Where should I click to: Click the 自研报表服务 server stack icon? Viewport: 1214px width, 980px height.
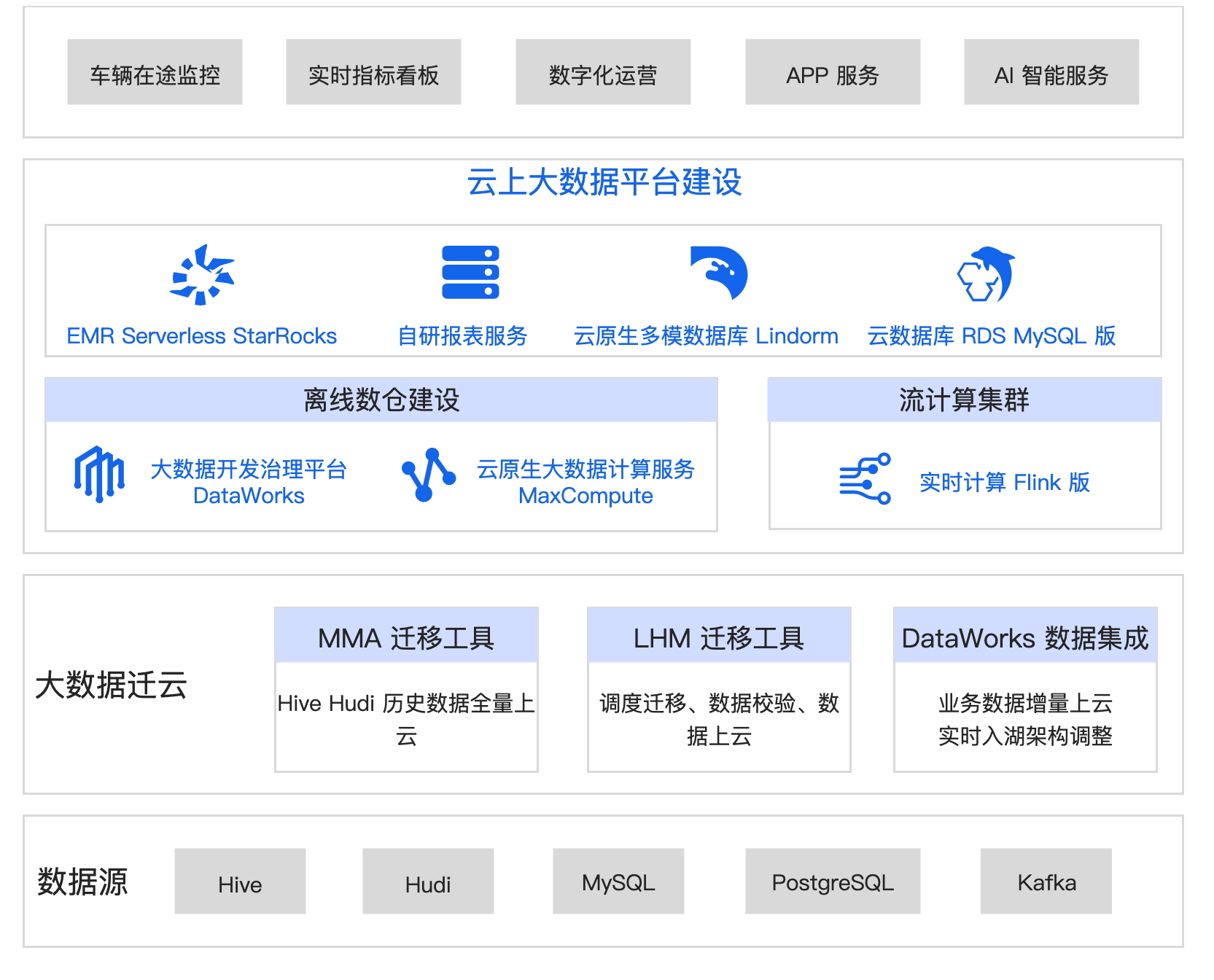coord(470,272)
